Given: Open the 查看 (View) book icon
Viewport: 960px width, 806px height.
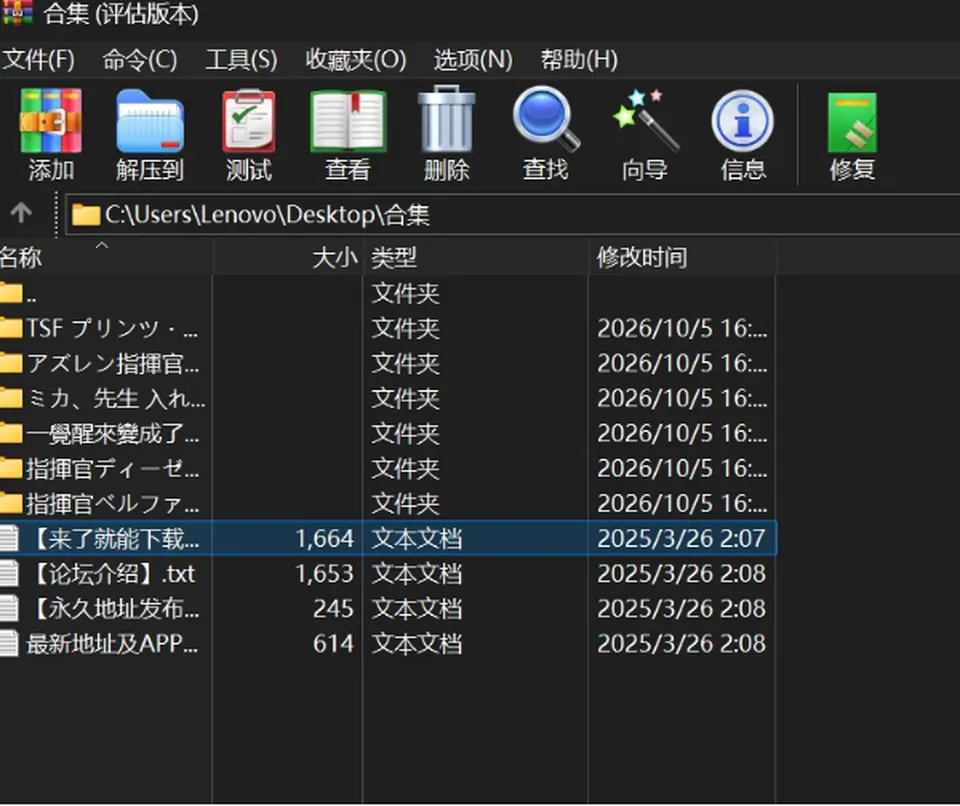Looking at the screenshot, I should [x=348, y=121].
